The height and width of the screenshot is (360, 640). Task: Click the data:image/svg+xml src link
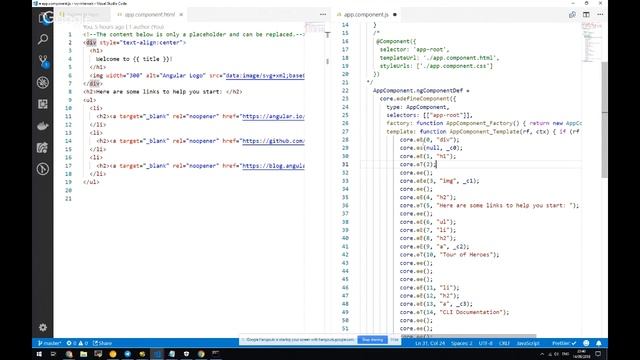(265, 76)
